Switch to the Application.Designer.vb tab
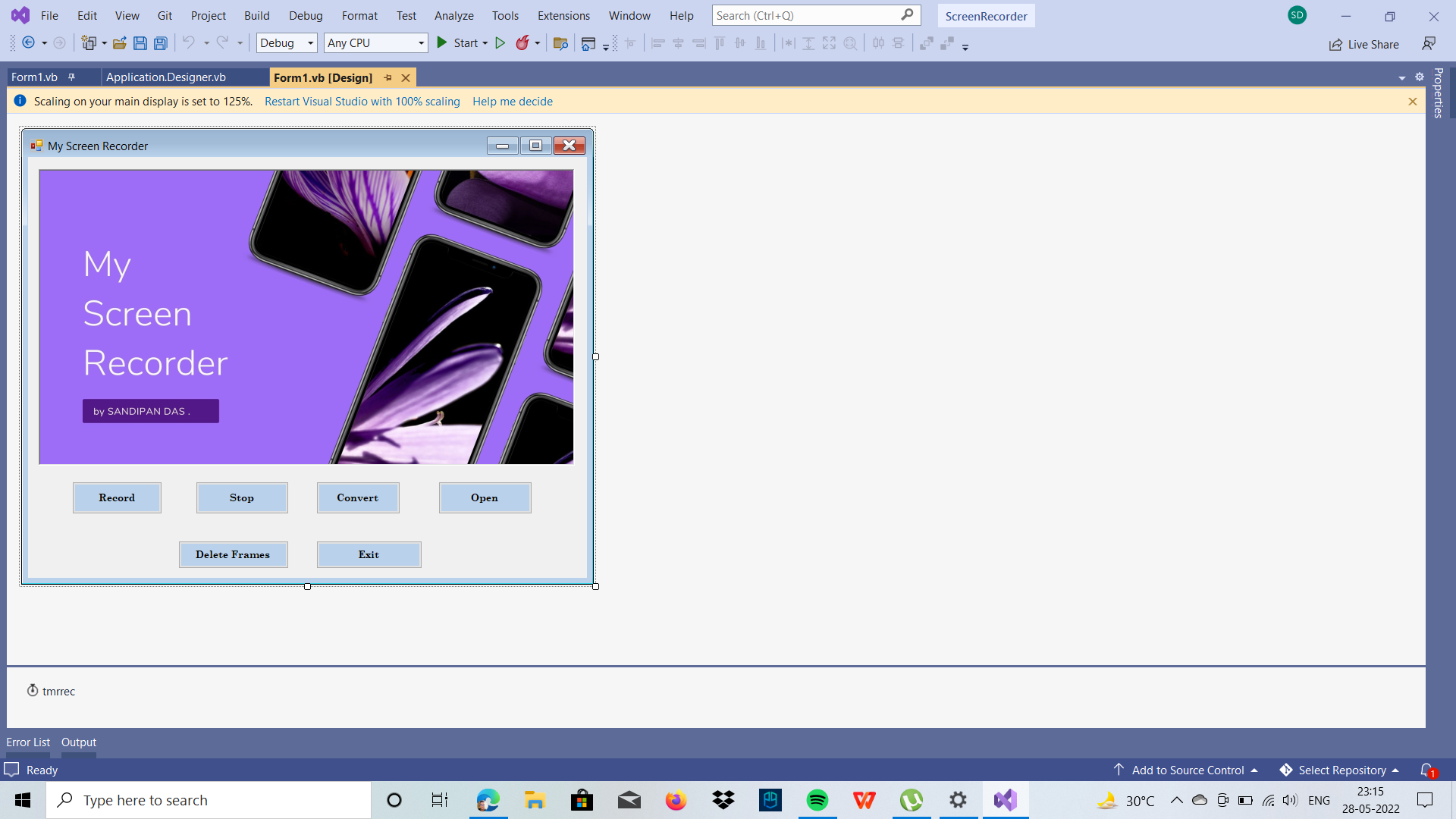 click(165, 77)
